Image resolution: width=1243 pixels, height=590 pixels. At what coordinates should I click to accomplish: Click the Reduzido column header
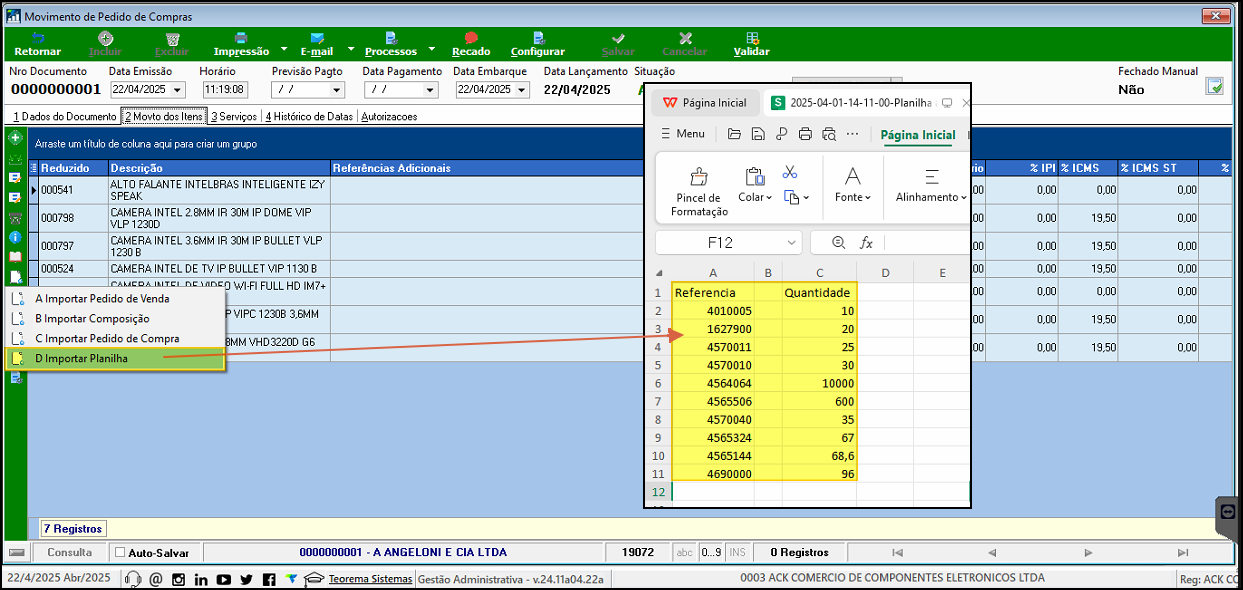click(x=73, y=168)
